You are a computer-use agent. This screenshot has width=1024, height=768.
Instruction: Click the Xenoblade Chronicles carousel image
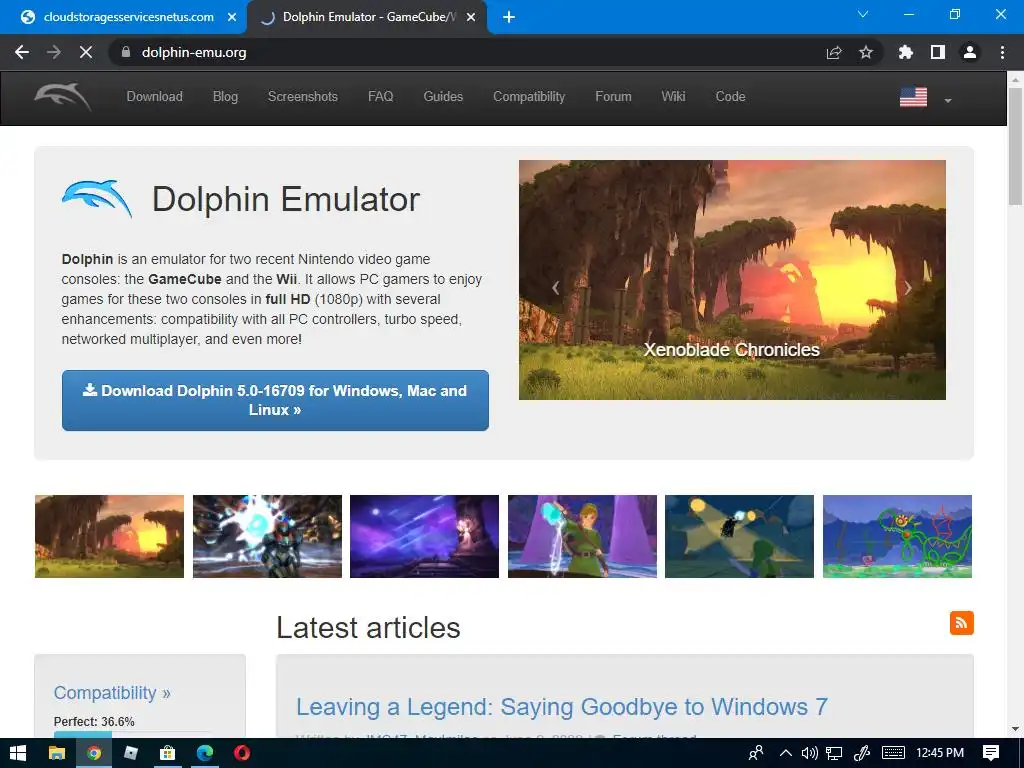pos(732,280)
